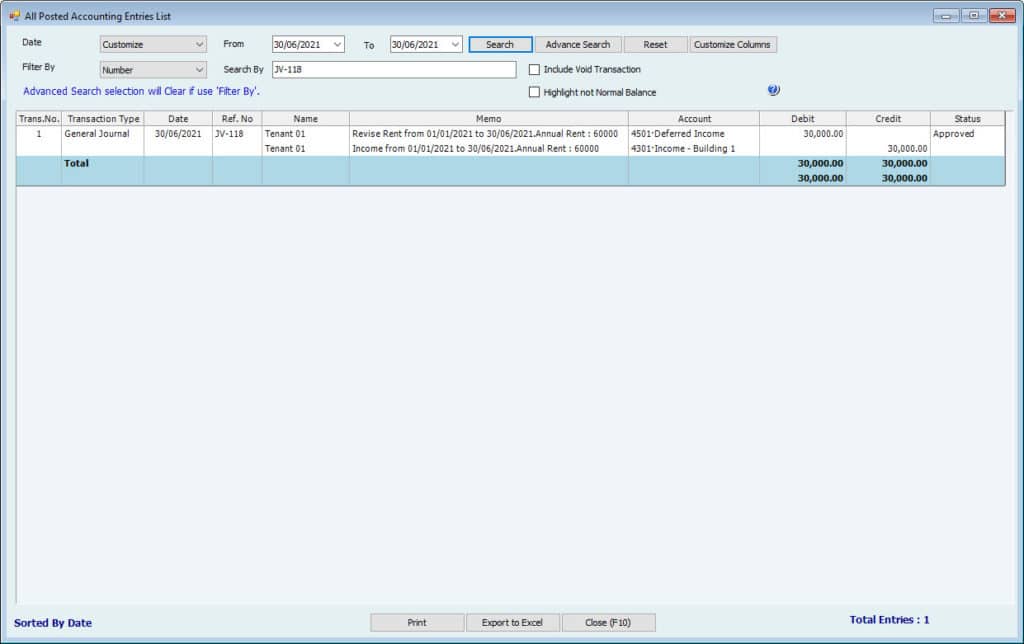Select the Revise Rent memo cell
The width and height of the screenshot is (1024, 644).
(x=488, y=134)
